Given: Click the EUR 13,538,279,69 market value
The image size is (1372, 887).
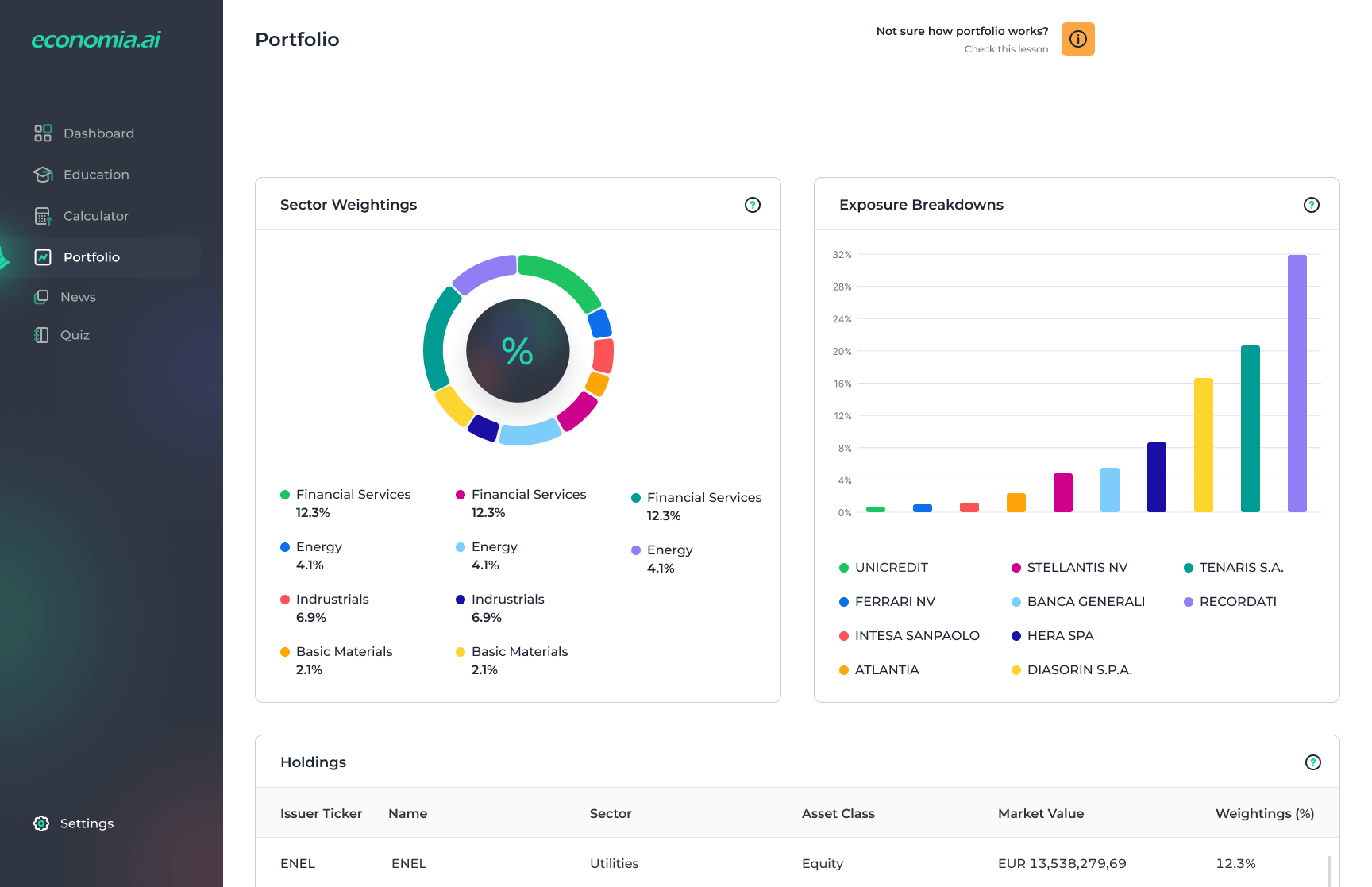Looking at the screenshot, I should click(1062, 863).
